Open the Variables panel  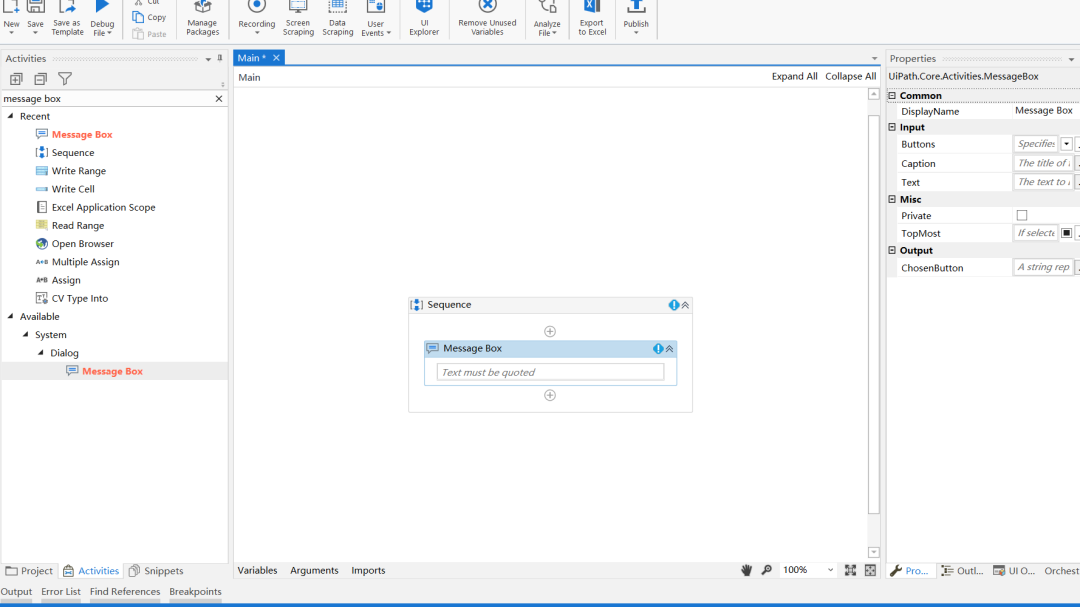258,570
